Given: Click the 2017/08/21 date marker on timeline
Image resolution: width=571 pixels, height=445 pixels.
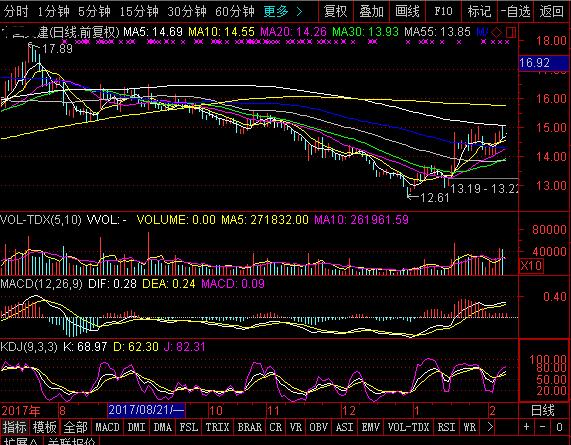Looking at the screenshot, I should coord(146,410).
